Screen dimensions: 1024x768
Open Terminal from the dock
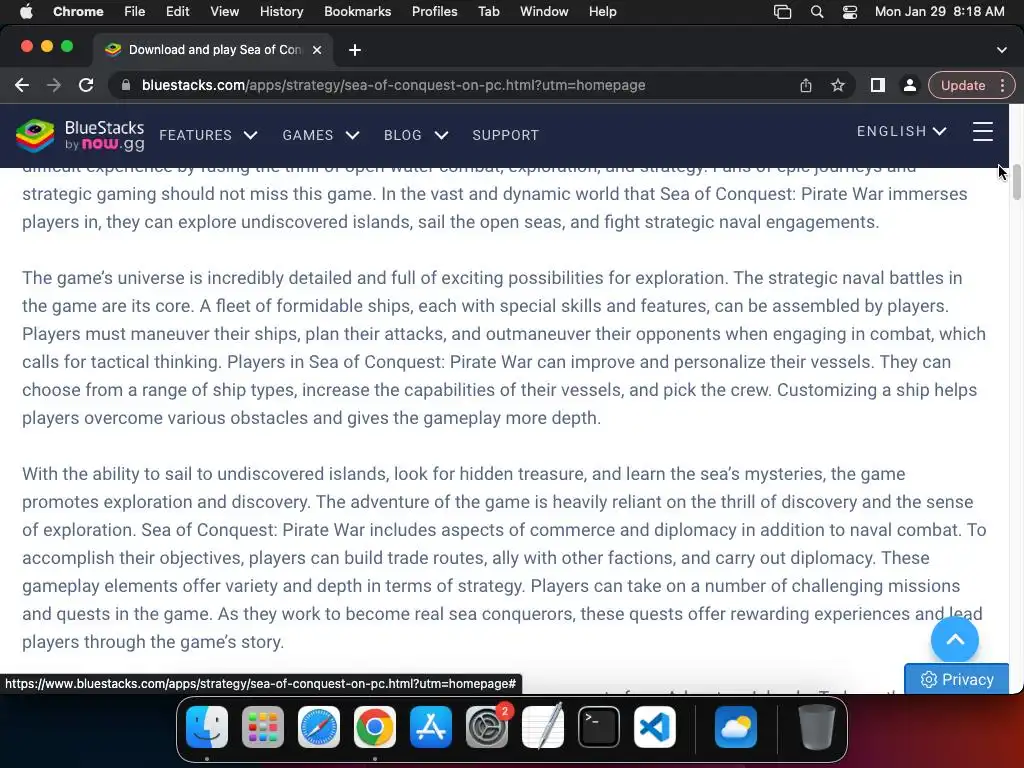tap(599, 727)
